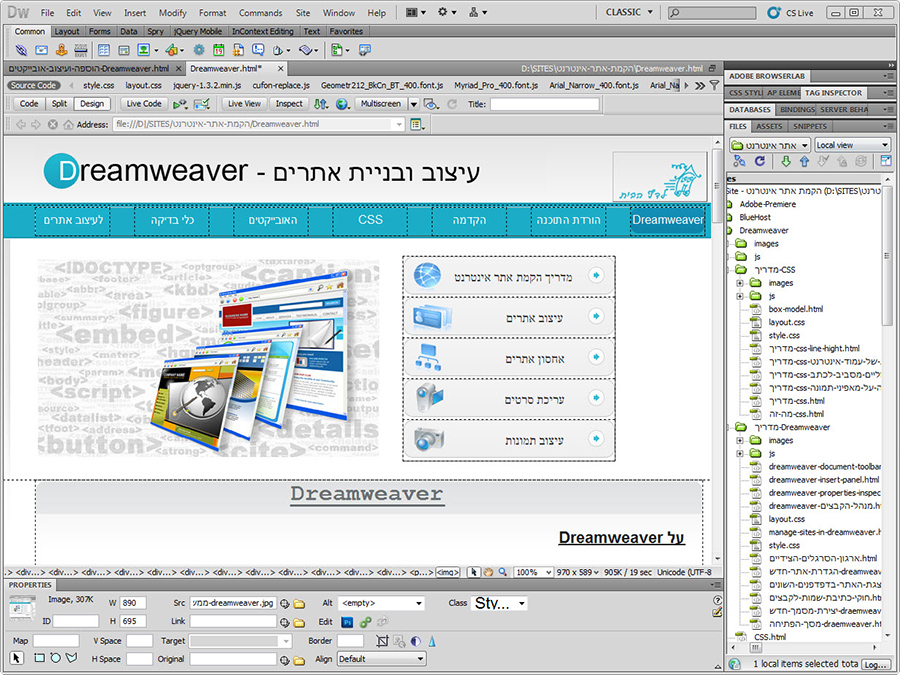Open the Local view dropdown
900x675 pixels.
[x=852, y=145]
